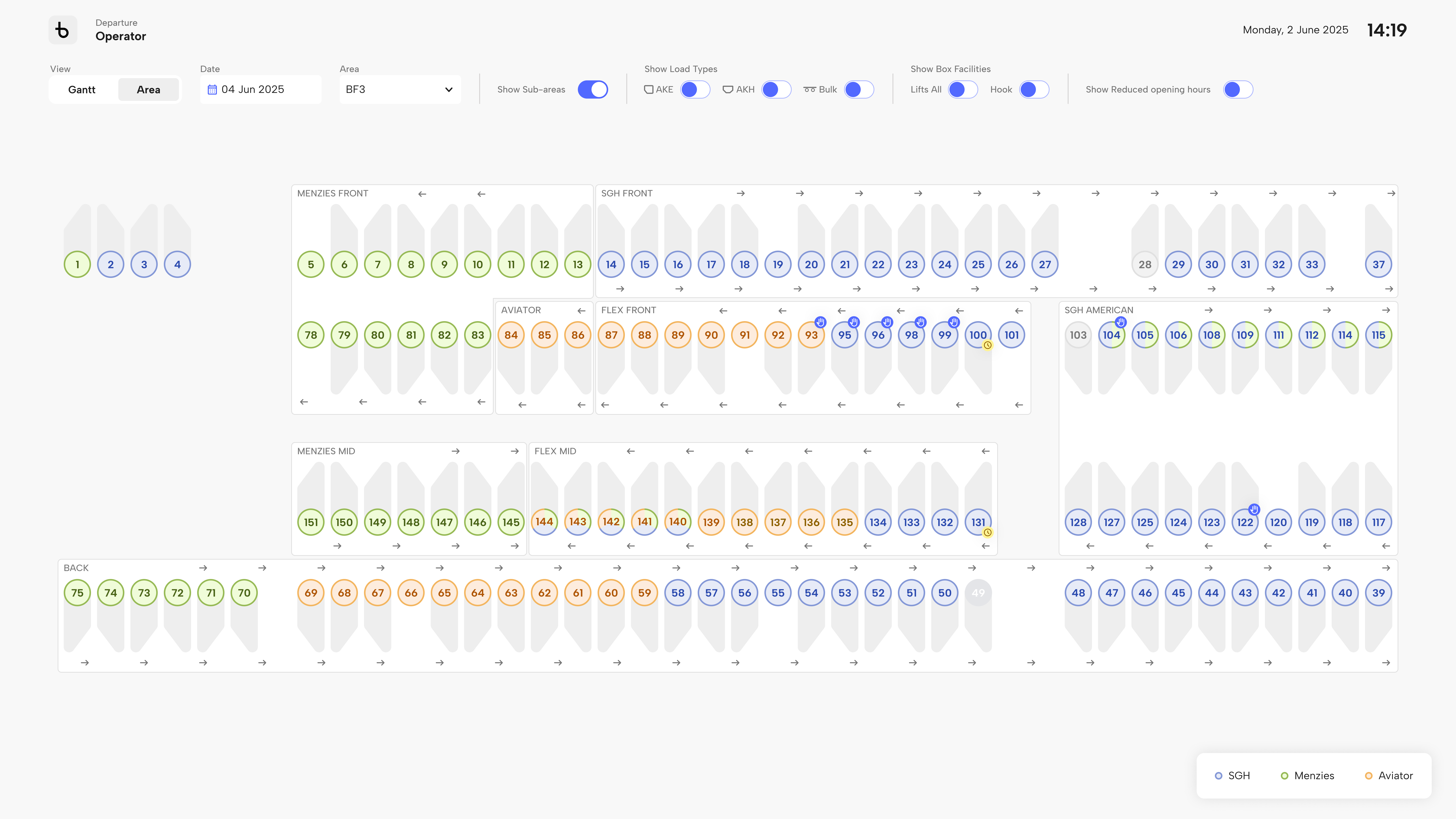Select stand 48 in Back area
Screen dimensions: 1456x819
coord(1078,593)
